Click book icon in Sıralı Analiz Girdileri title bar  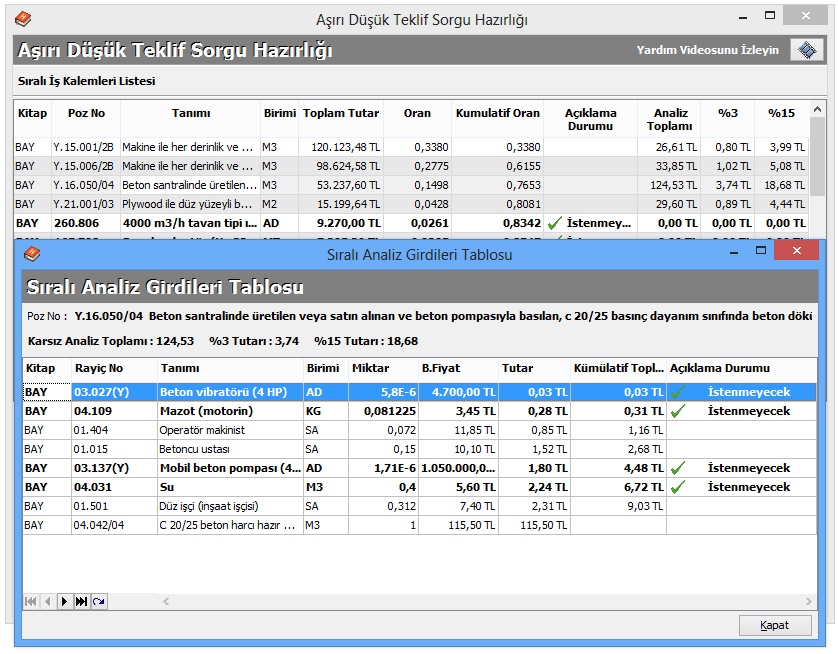(31, 254)
